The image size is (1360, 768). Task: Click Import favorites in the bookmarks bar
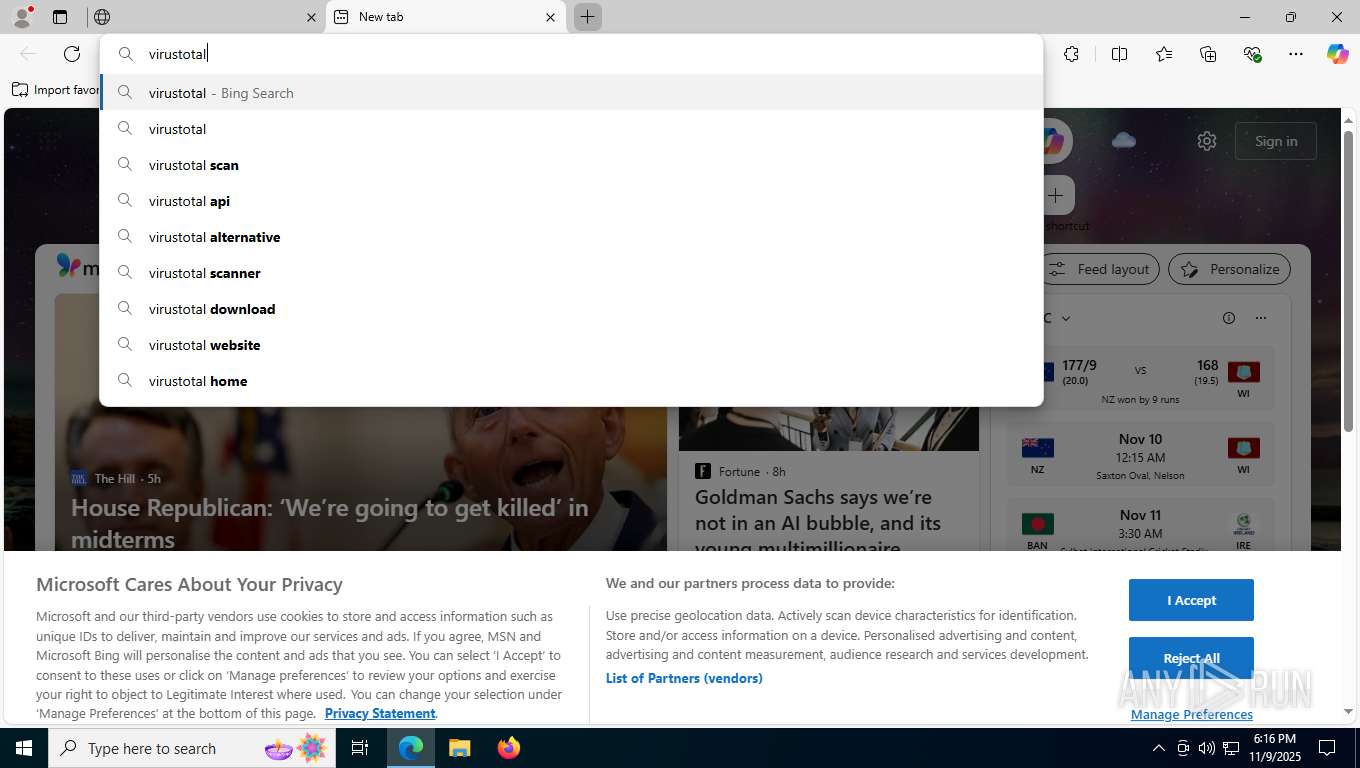56,90
